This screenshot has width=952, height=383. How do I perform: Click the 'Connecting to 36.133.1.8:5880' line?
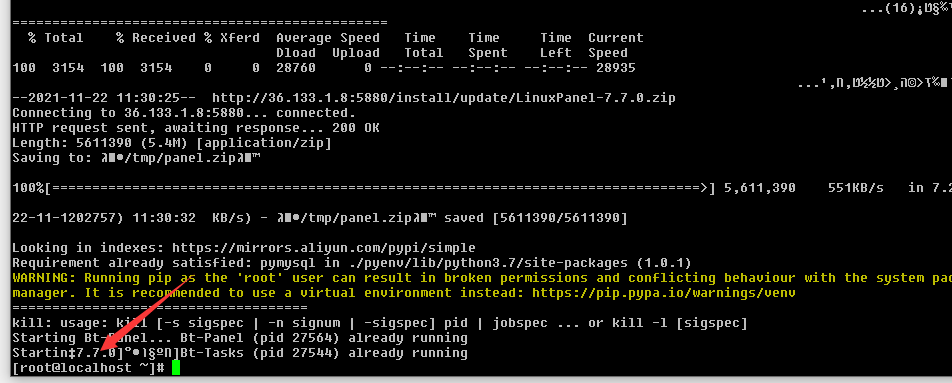click(x=184, y=113)
